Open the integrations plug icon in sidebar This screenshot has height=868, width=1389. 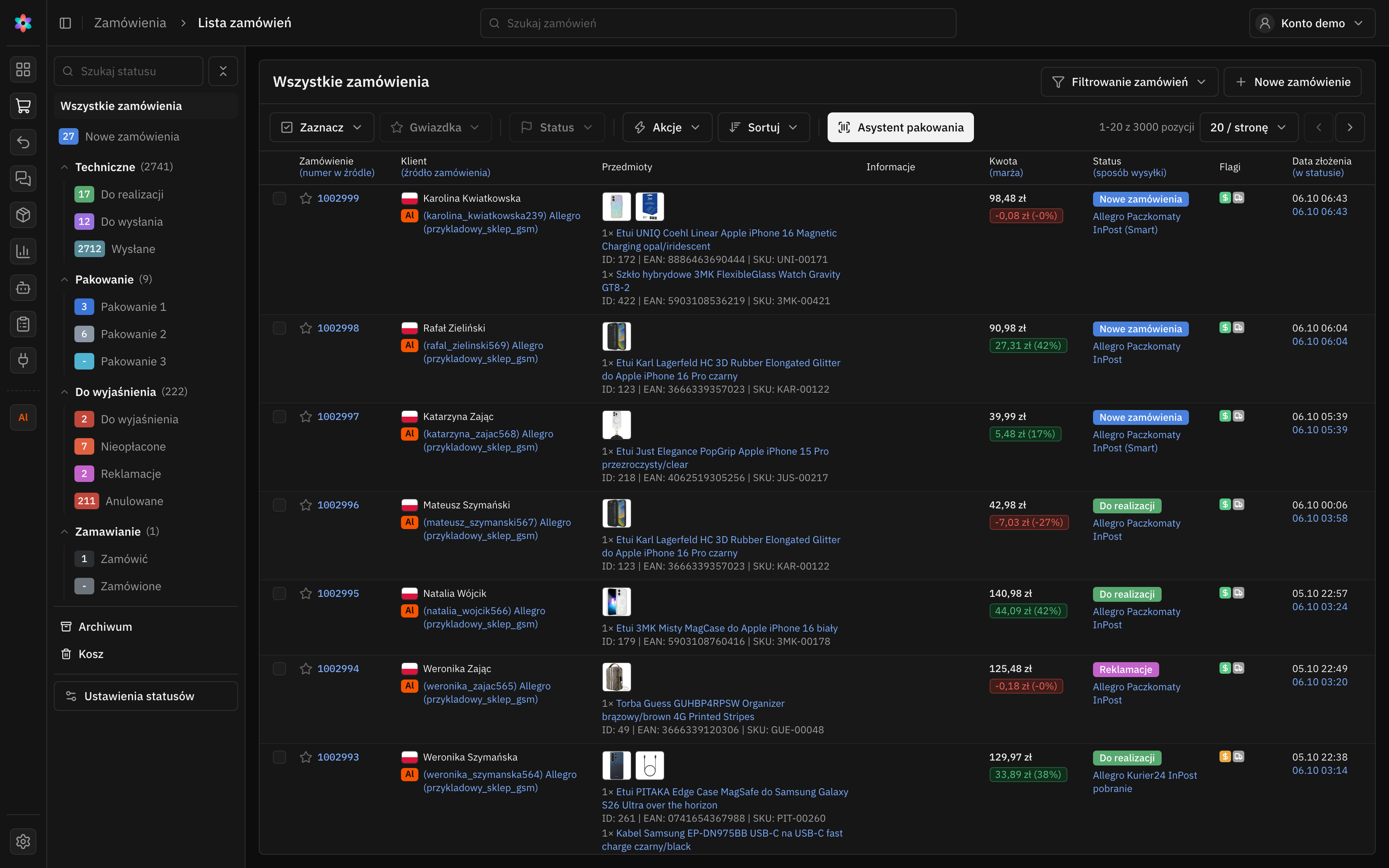point(23,360)
